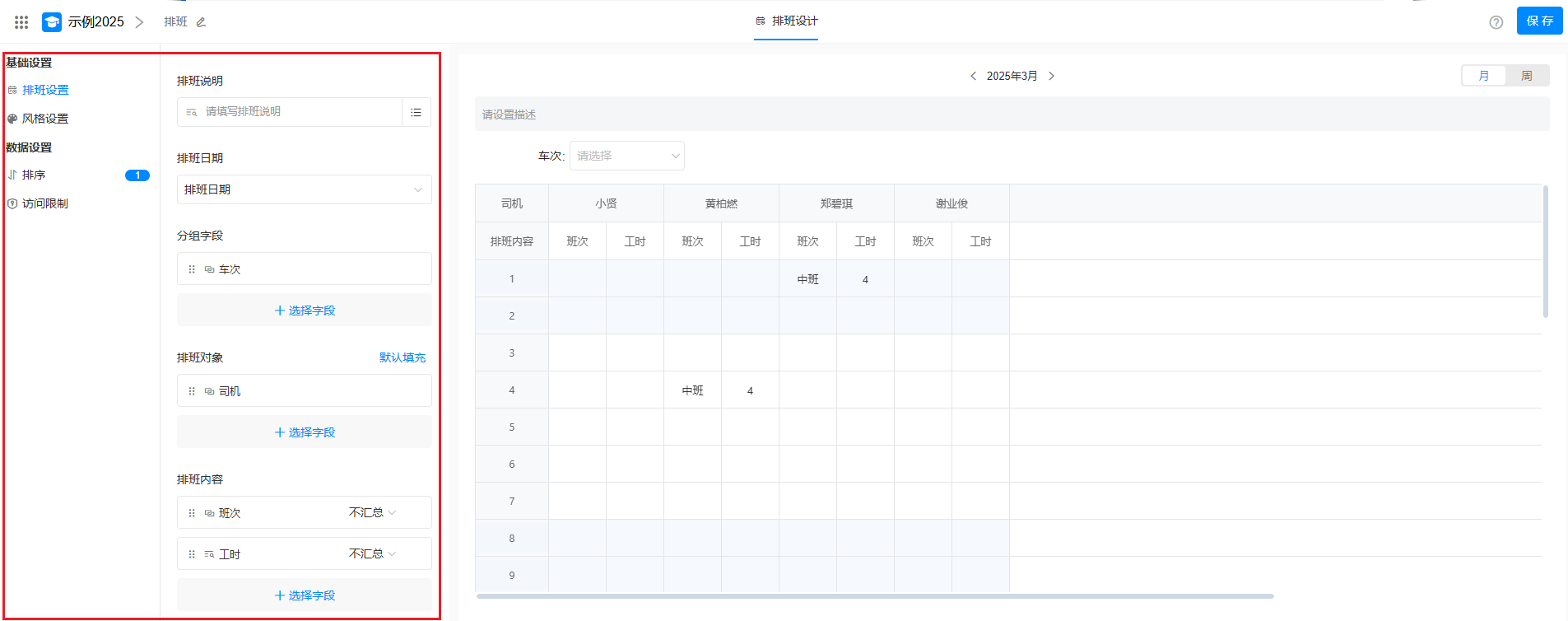Viewport: 1568px width, 621px height.
Task: Open the help question mark icon
Action: point(1496,22)
